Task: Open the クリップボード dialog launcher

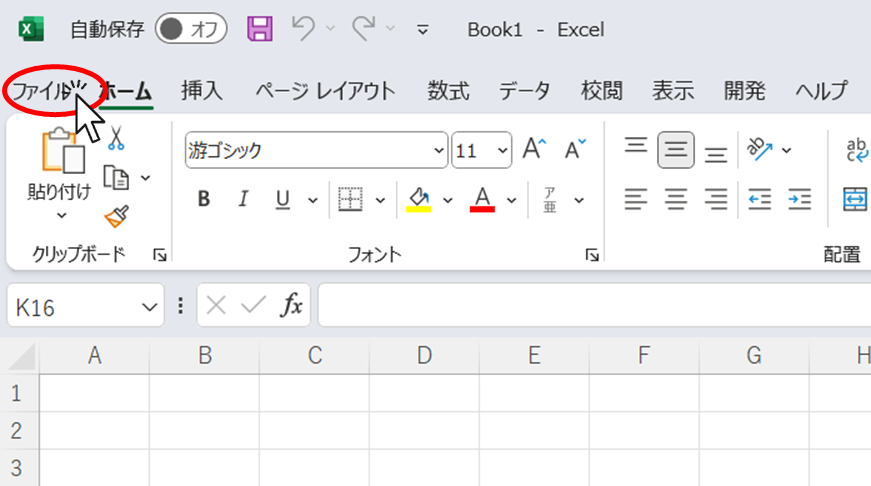Action: [x=160, y=255]
